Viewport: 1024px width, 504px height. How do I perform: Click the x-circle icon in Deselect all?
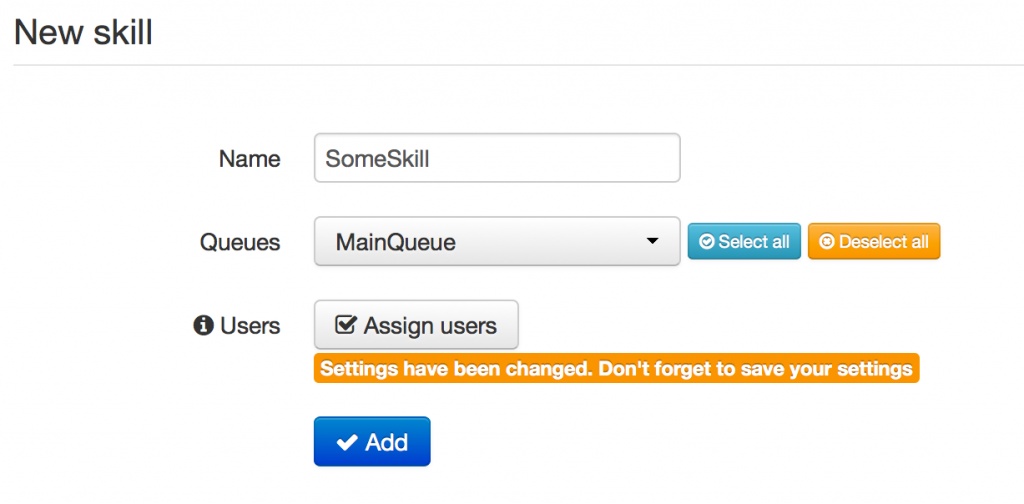[827, 242]
